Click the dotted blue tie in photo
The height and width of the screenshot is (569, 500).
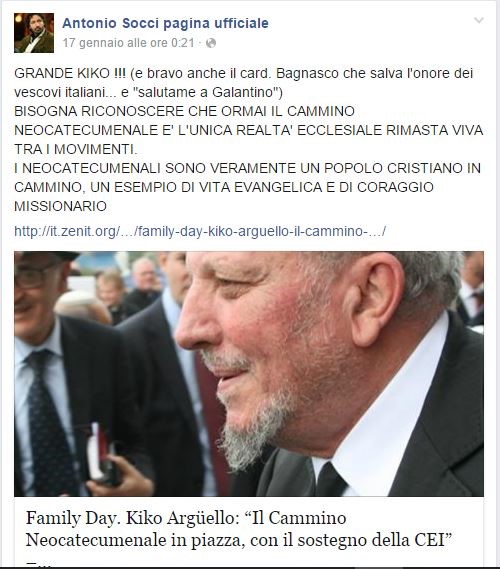pos(49,417)
